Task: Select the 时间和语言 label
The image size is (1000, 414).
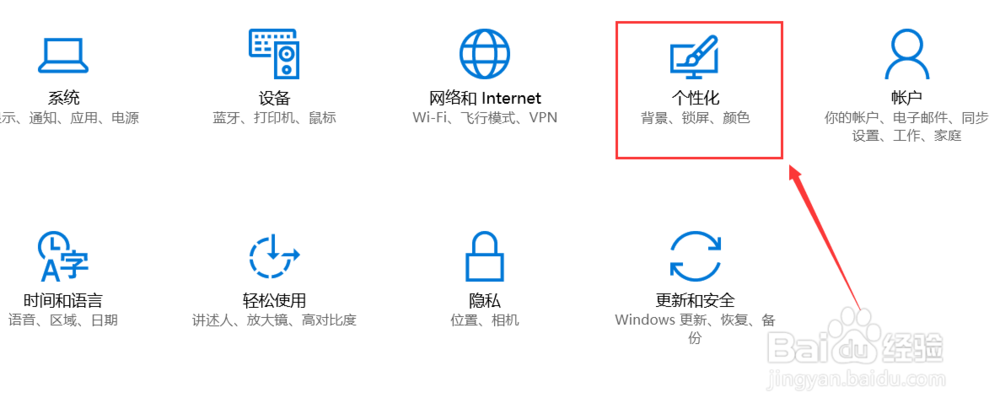Action: point(62,300)
